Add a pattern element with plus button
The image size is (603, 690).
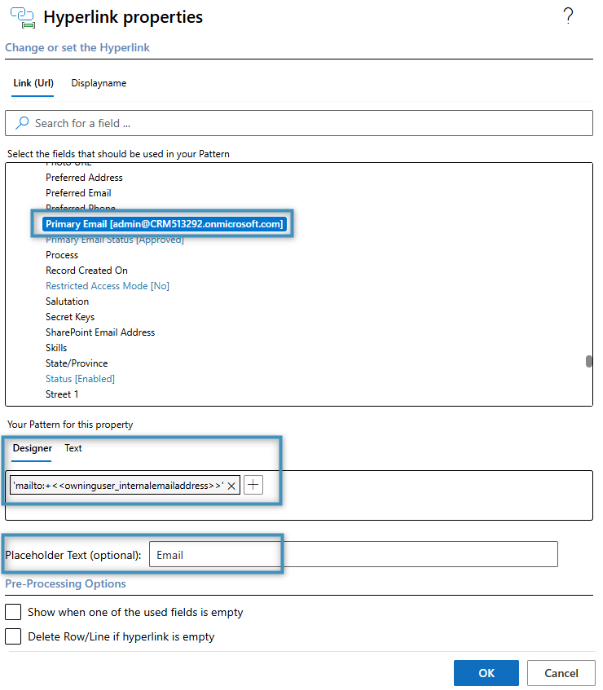pos(253,485)
